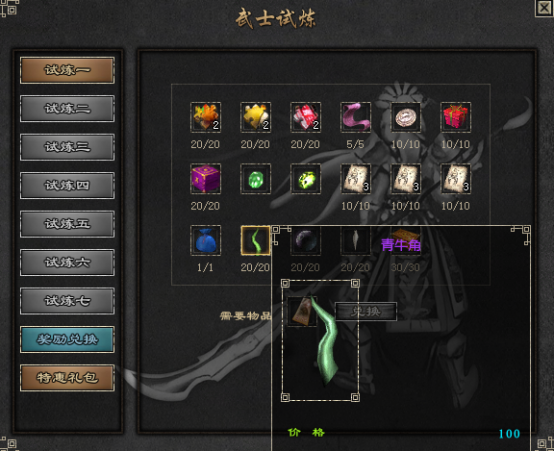This screenshot has width=554, height=451.
Task: Click the 兑换 exchange button
Action: point(366,312)
